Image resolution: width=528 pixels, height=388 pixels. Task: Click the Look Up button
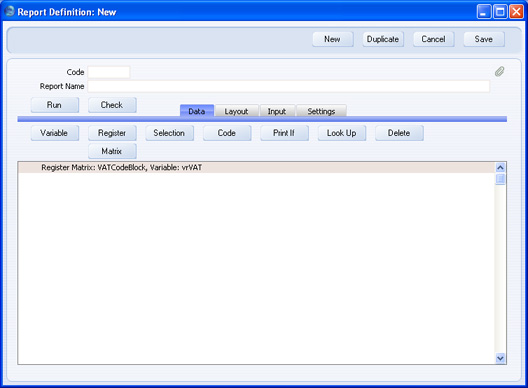coord(342,133)
